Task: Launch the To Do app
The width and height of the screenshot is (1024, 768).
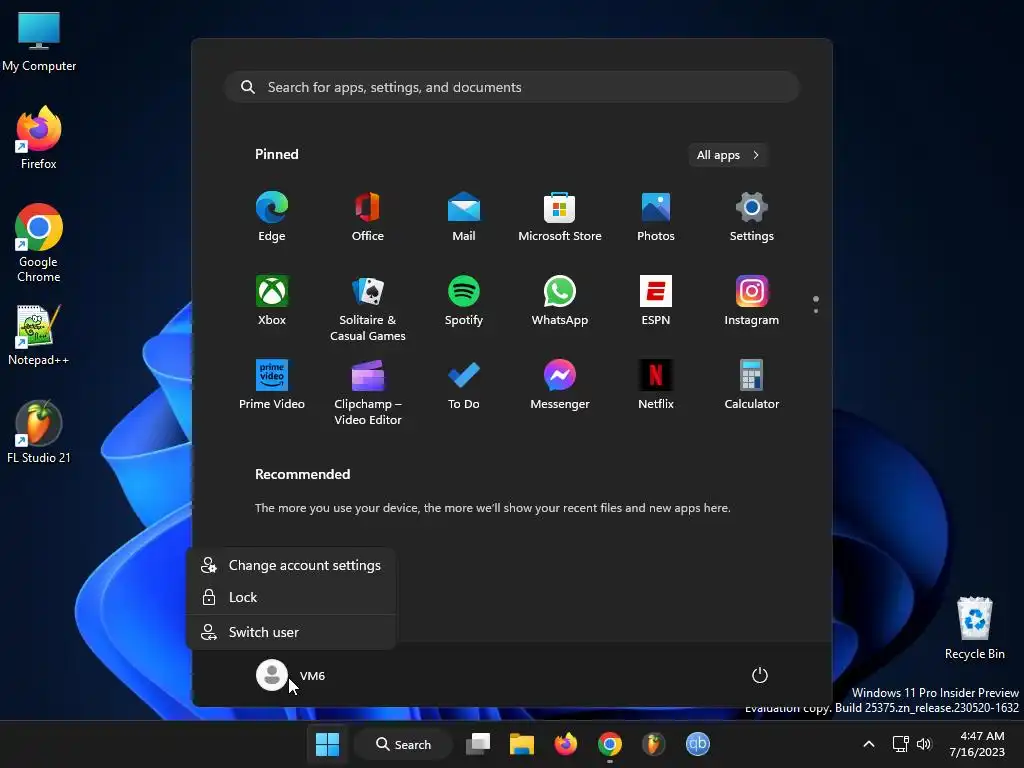Action: [464, 385]
